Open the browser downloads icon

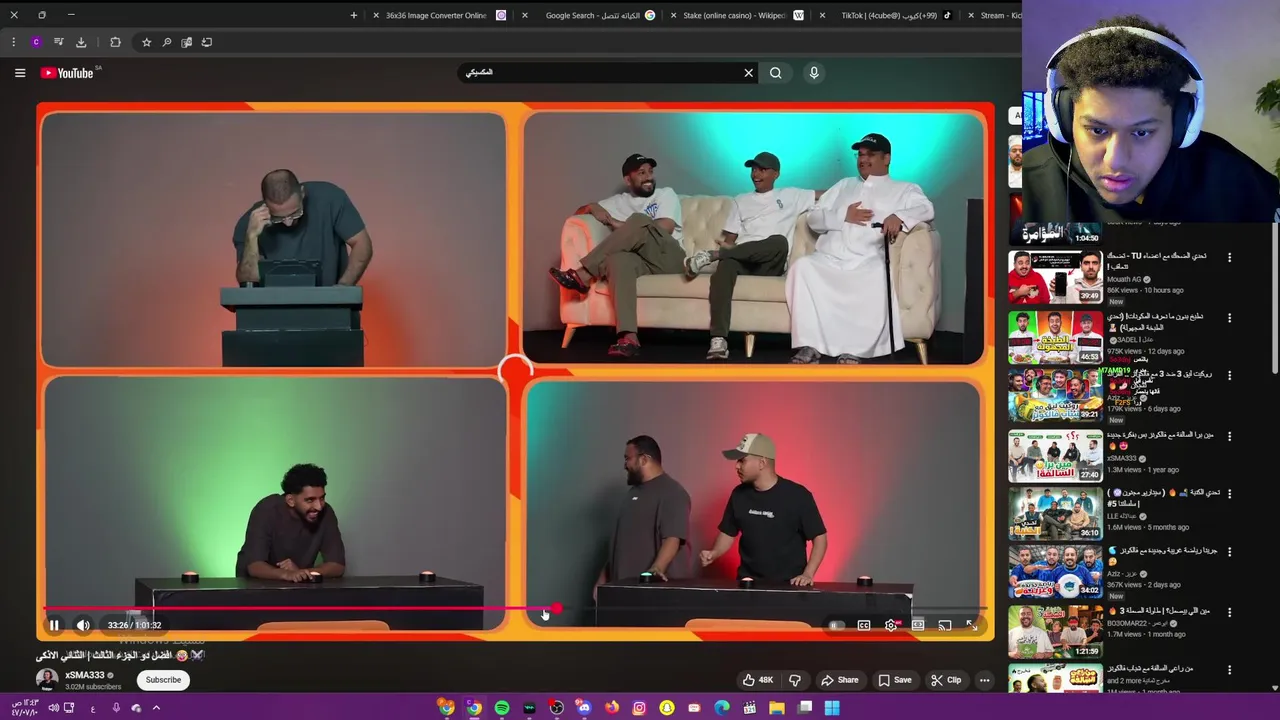[81, 42]
